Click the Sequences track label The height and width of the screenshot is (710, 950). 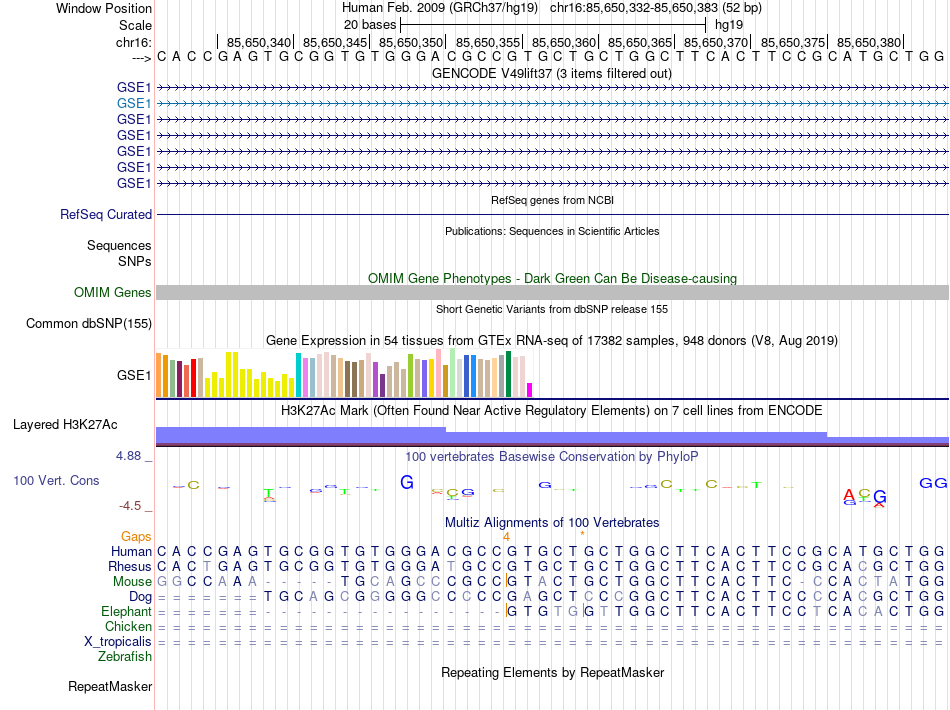coord(119,245)
